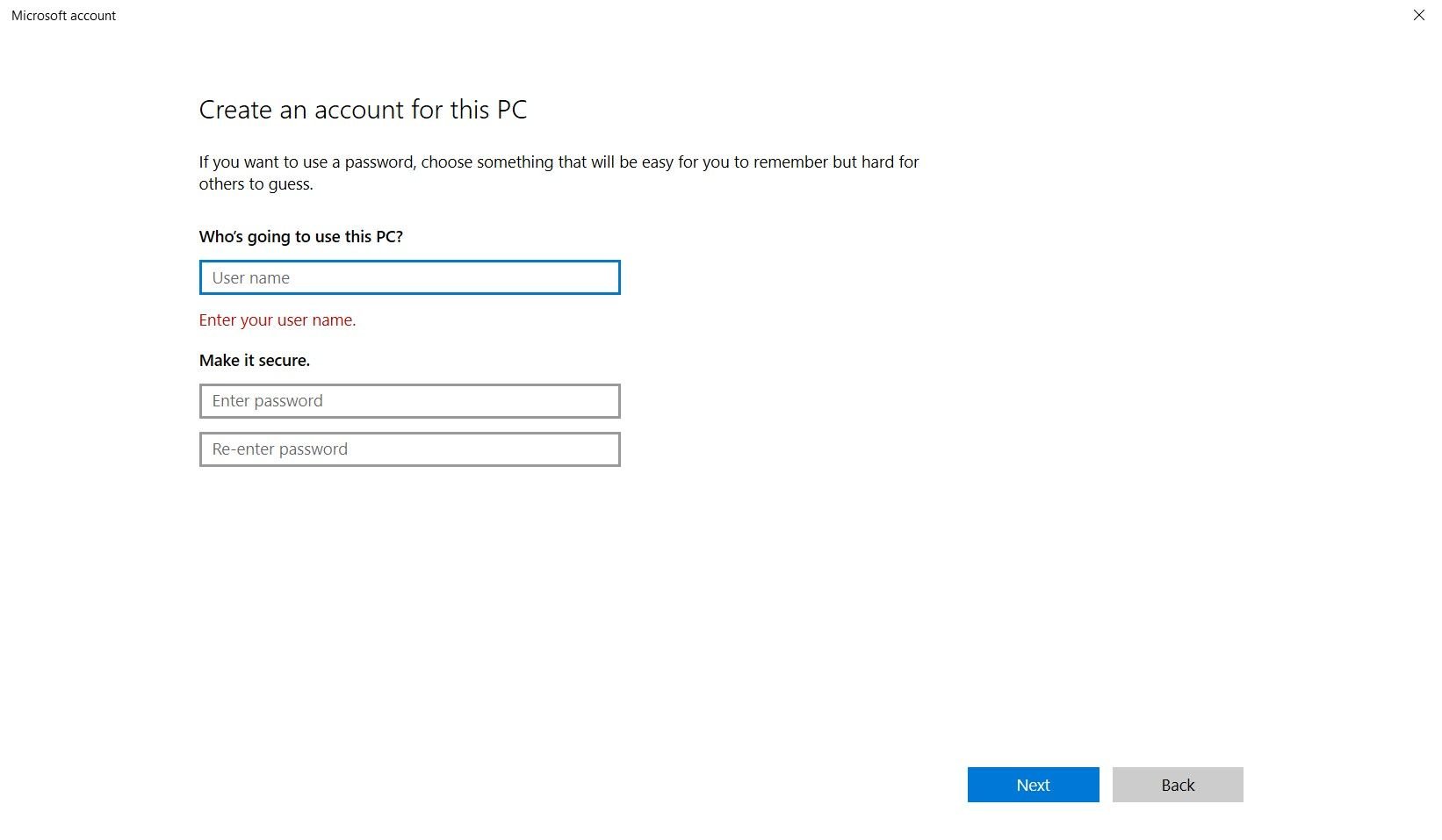The height and width of the screenshot is (840, 1442).
Task: Click the "Who's going to use this PC?" label
Action: pos(300,237)
